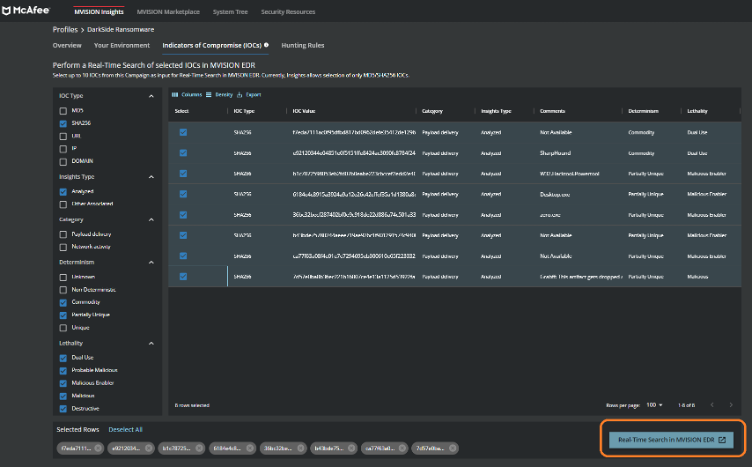Remove the e9212034 chip from selected rows

tap(149, 449)
